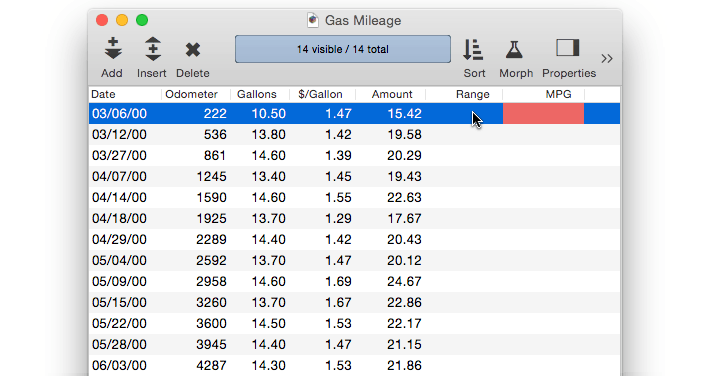Click price value 1.39
Image resolution: width=714 pixels, height=376 pixels.
338,155
